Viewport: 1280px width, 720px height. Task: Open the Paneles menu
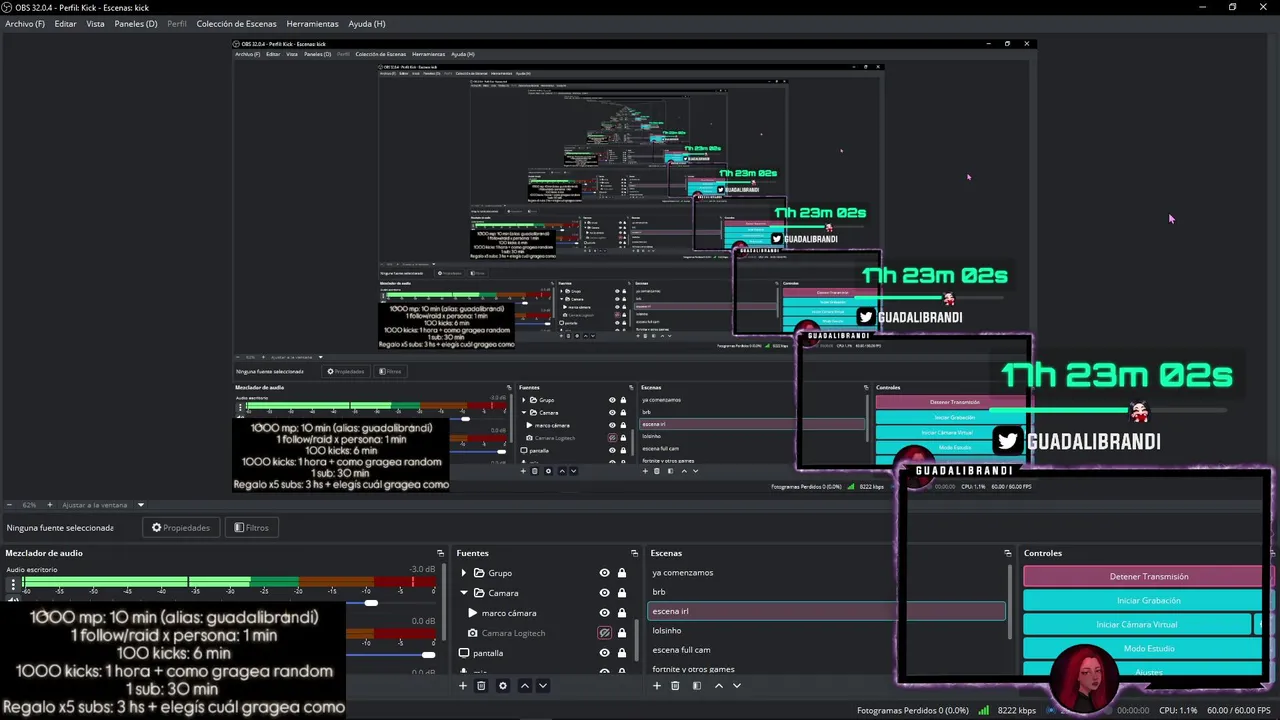coord(136,23)
